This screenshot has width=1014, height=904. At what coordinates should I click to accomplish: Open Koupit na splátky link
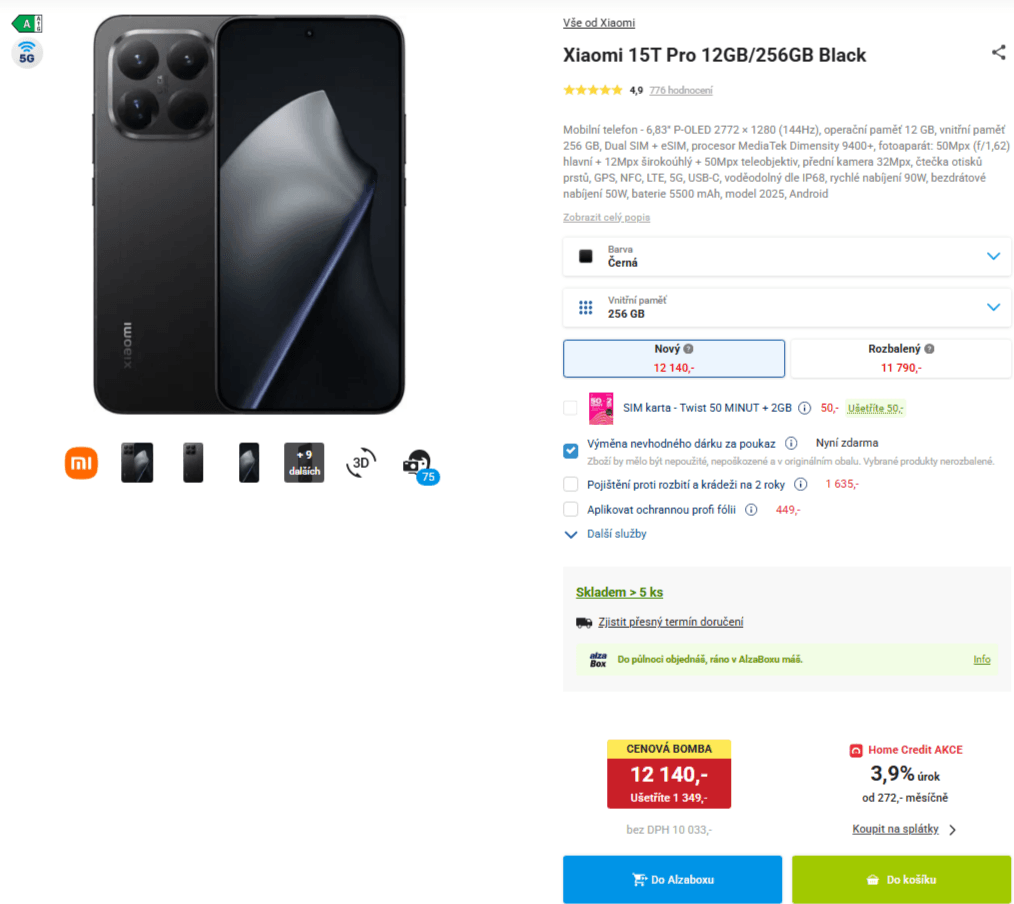pyautogui.click(x=897, y=828)
